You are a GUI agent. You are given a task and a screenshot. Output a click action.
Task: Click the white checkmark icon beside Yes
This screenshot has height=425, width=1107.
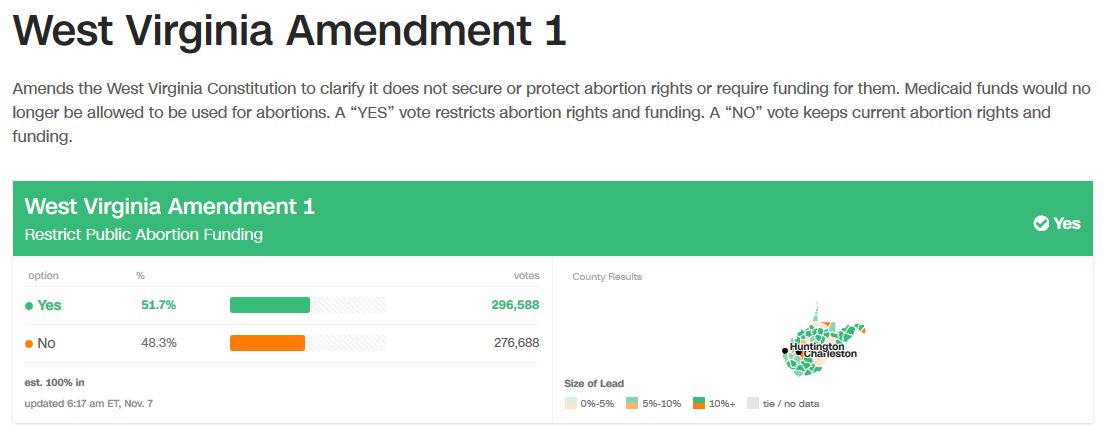(1041, 223)
